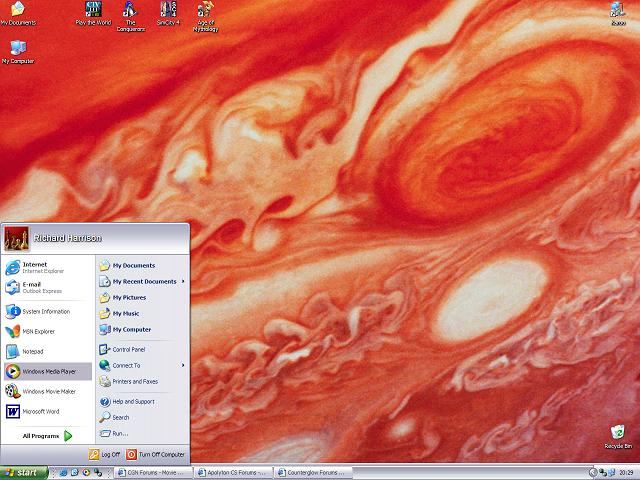The image size is (640, 480).
Task: Expand My Recent Documents submenu
Action: [143, 281]
